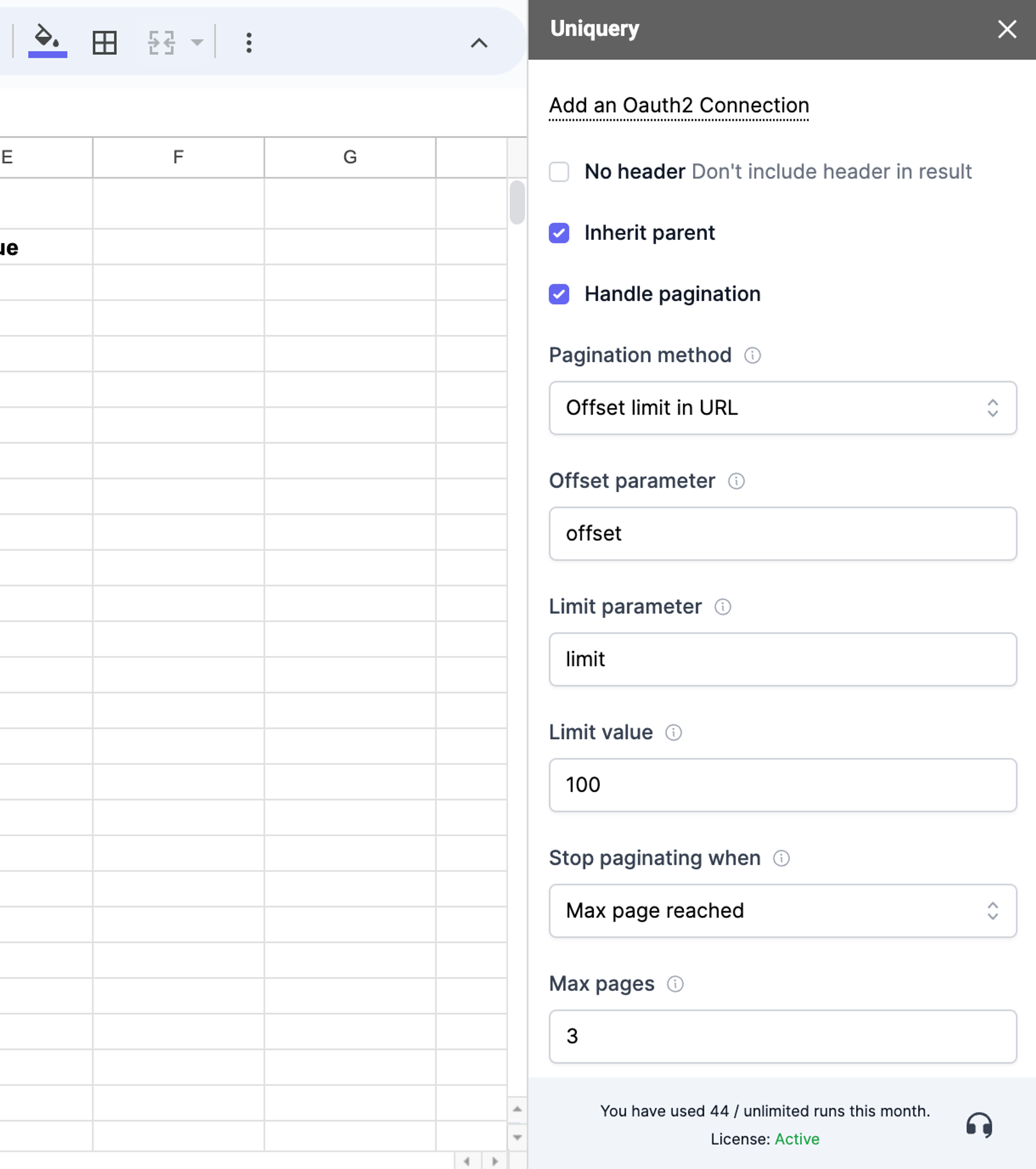The width and height of the screenshot is (1036, 1169).
Task: Edit the Max pages input field
Action: (x=783, y=1036)
